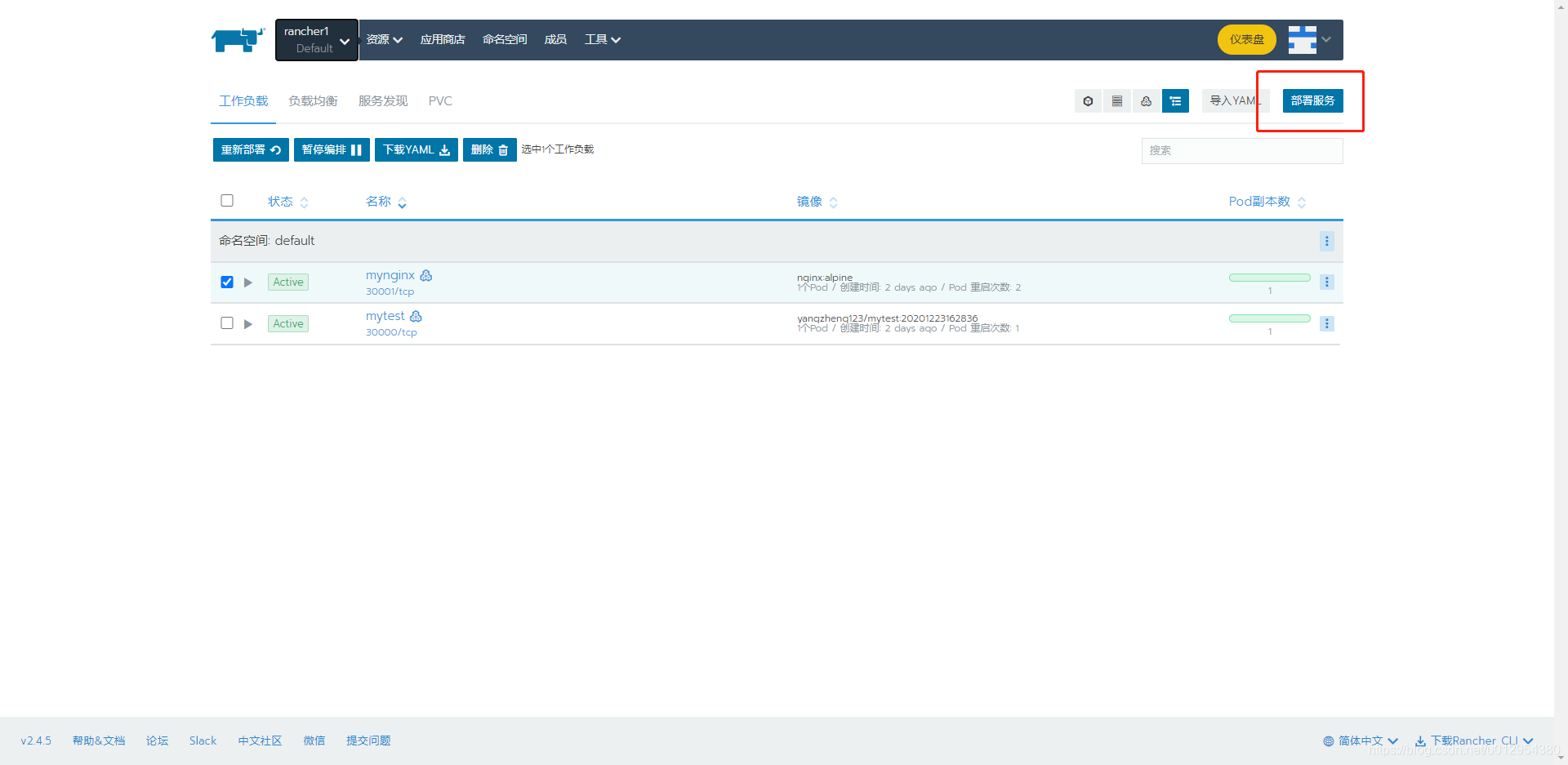This screenshot has height=765, width=1568.
Task: Open 中文社区 footer link
Action: point(260,741)
